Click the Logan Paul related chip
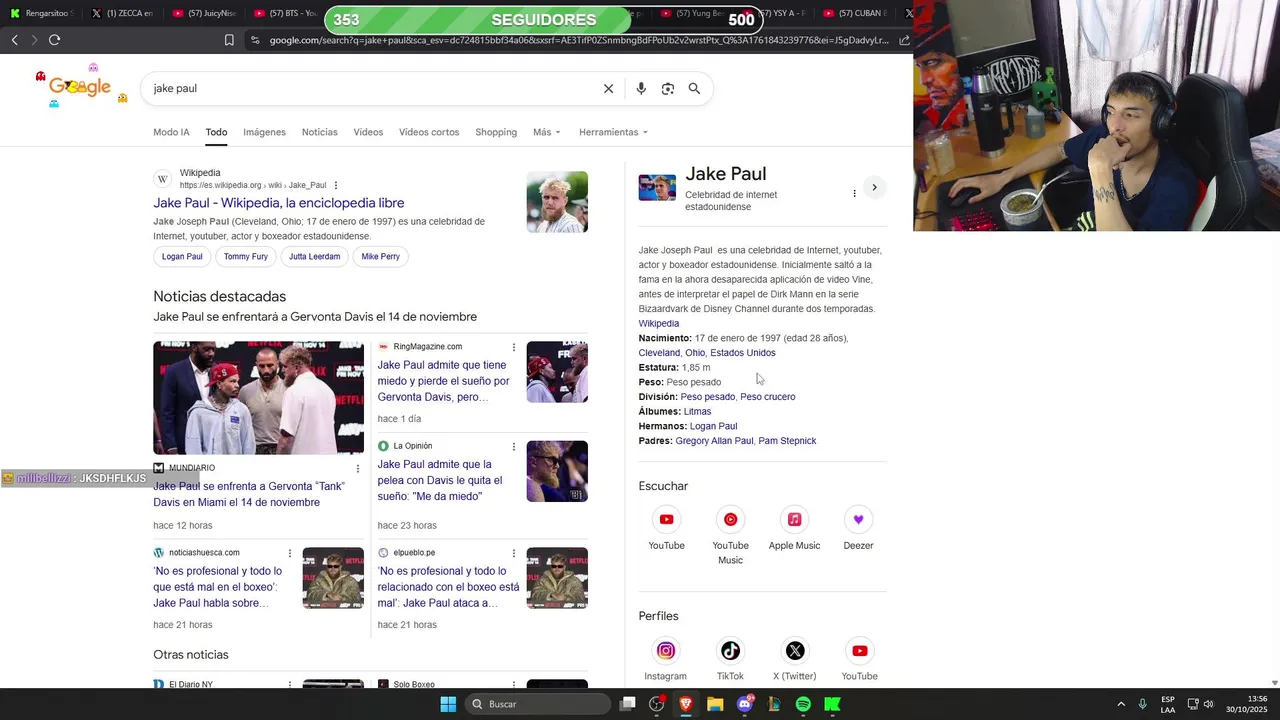The height and width of the screenshot is (720, 1280). tap(182, 257)
